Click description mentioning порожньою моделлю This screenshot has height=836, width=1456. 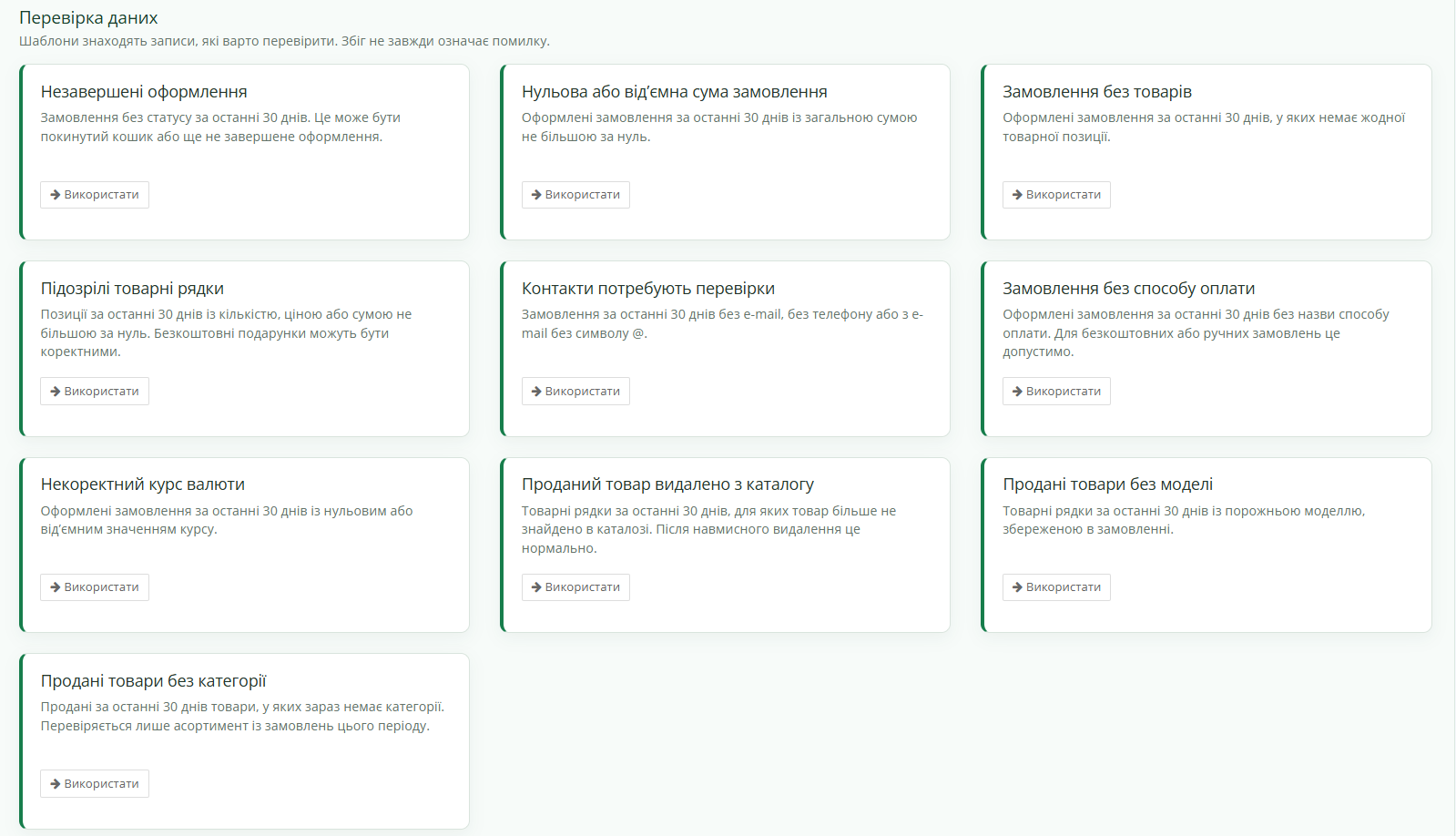pyautogui.click(x=1184, y=520)
